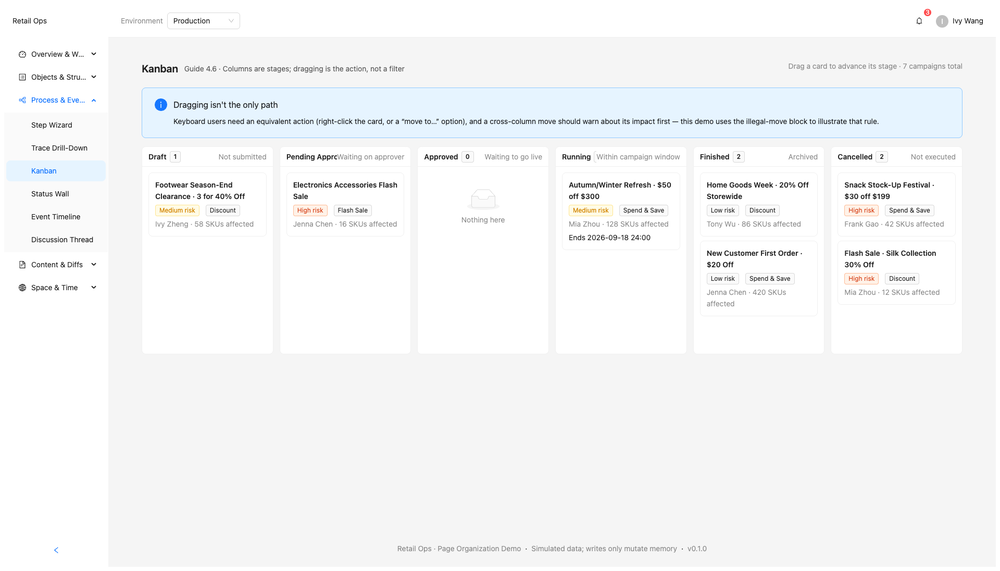Click High risk tag on Snack Stock-Up card
Screen dimensions: 1000x571
[861, 211]
